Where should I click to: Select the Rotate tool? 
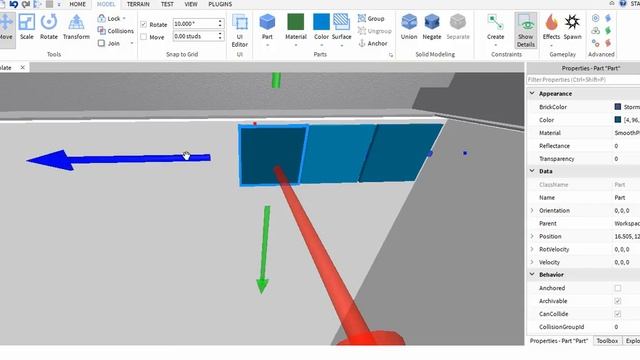tap(49, 27)
